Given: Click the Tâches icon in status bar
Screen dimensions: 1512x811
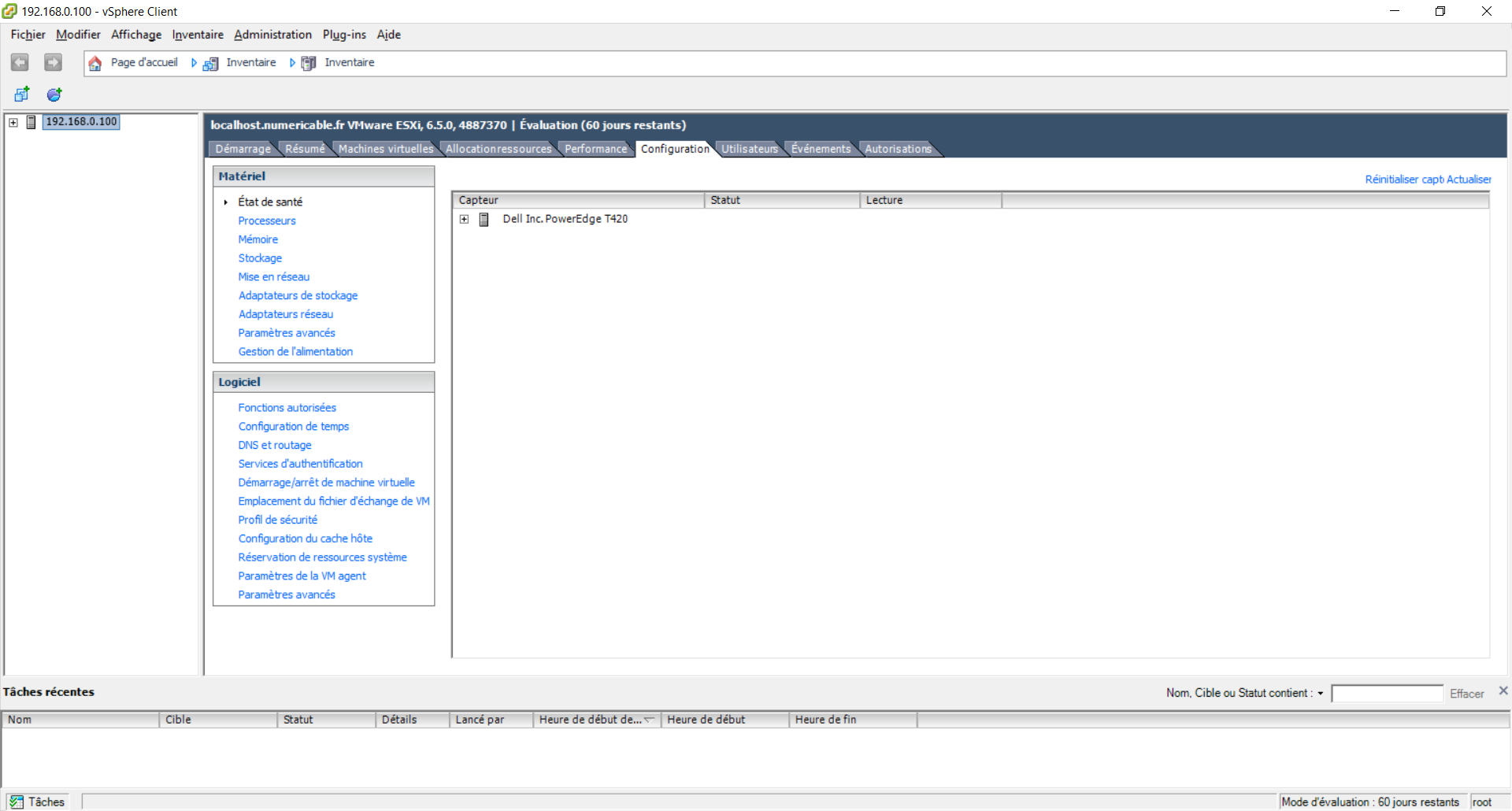Looking at the screenshot, I should pos(17,802).
